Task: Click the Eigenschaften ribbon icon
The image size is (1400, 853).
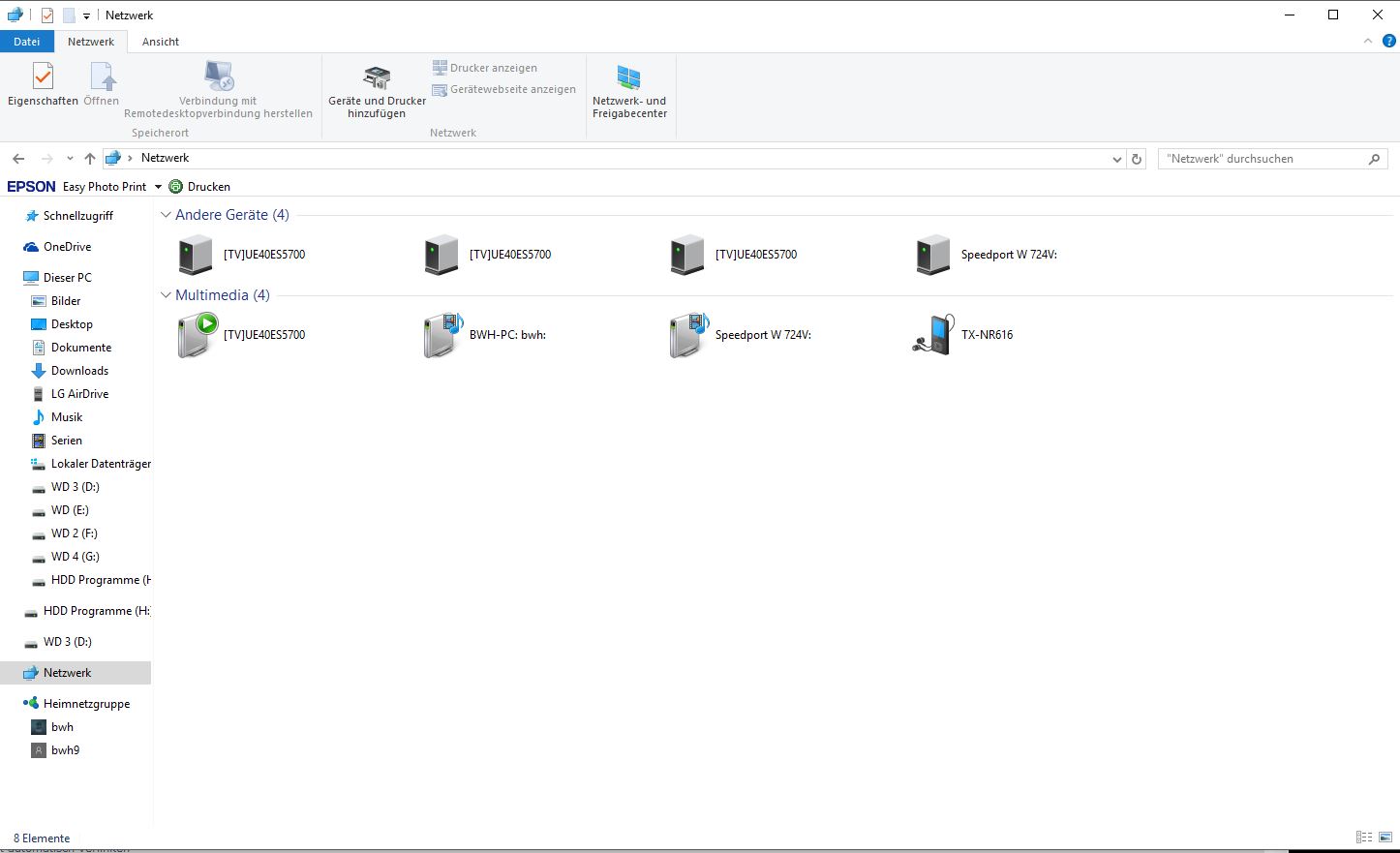Action: click(x=43, y=77)
